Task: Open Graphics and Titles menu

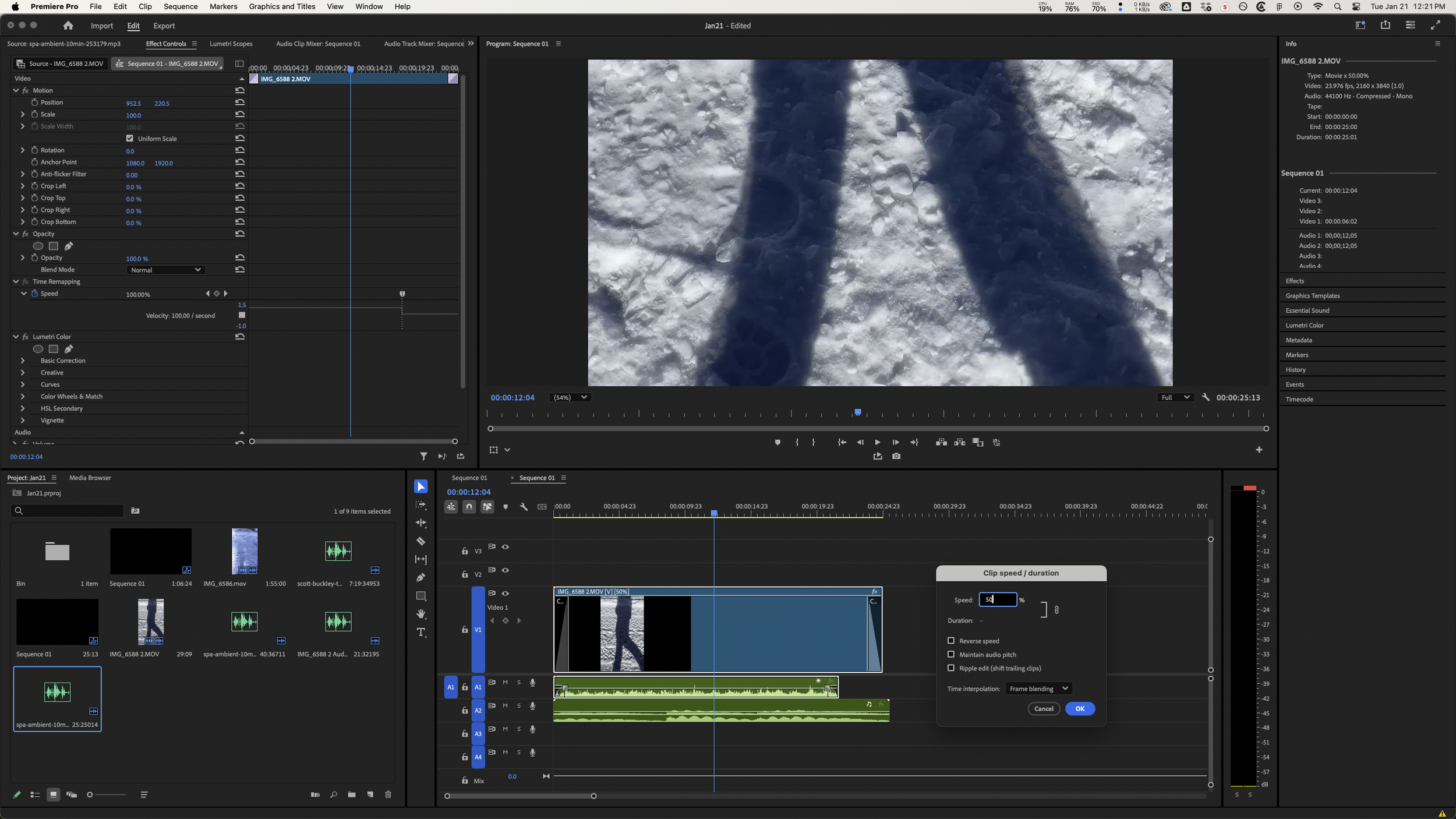Action: pyautogui.click(x=282, y=6)
